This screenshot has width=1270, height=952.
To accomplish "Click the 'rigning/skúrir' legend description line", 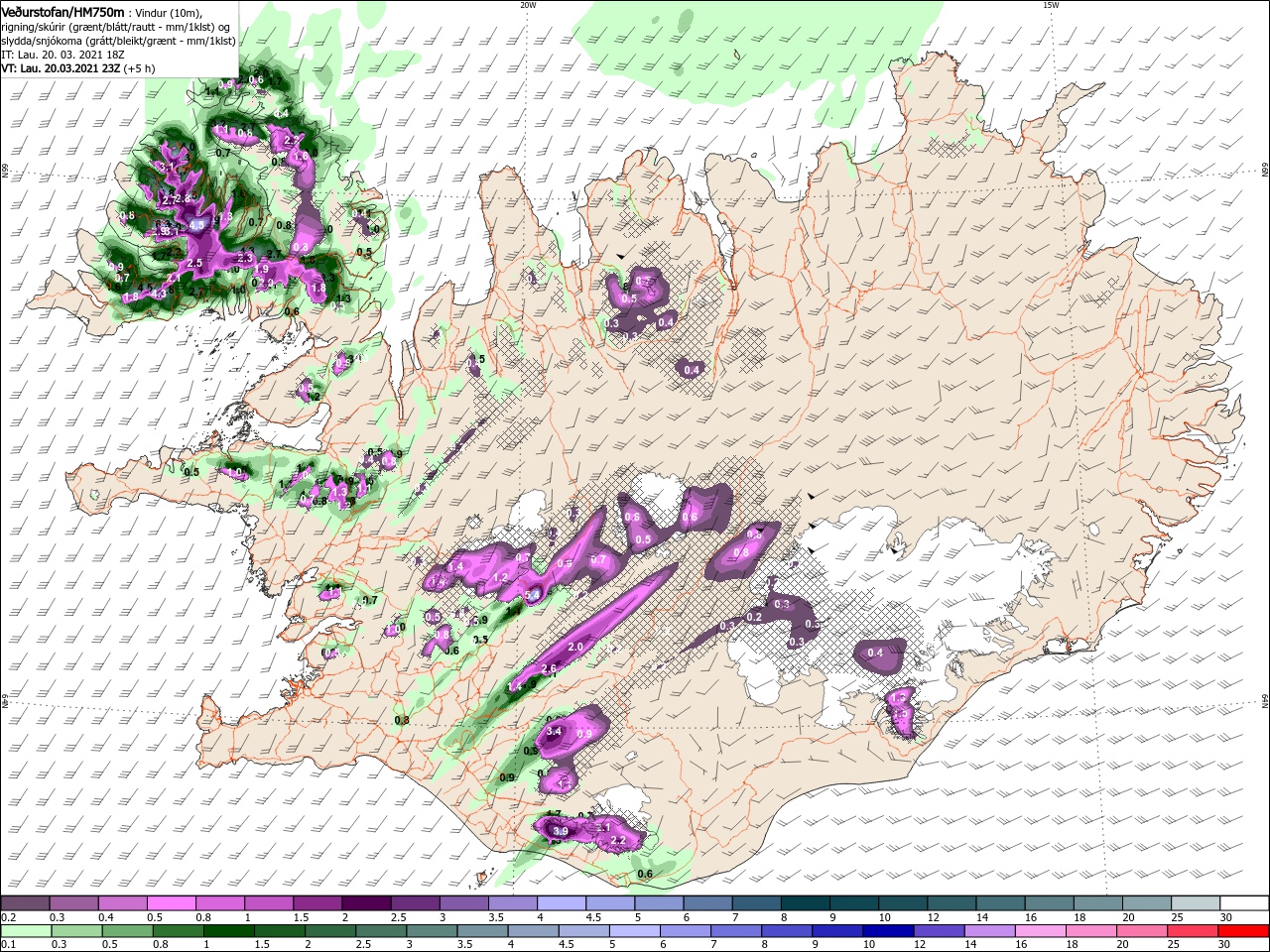I will click(x=113, y=27).
